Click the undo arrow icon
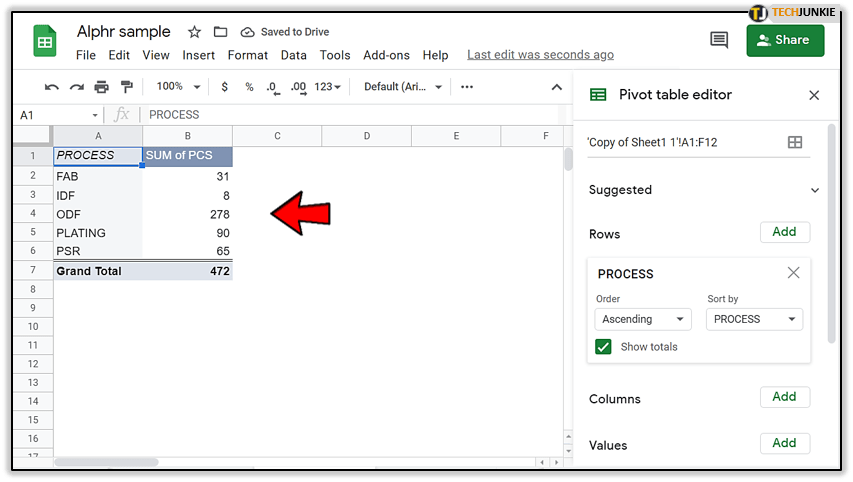 coord(52,87)
